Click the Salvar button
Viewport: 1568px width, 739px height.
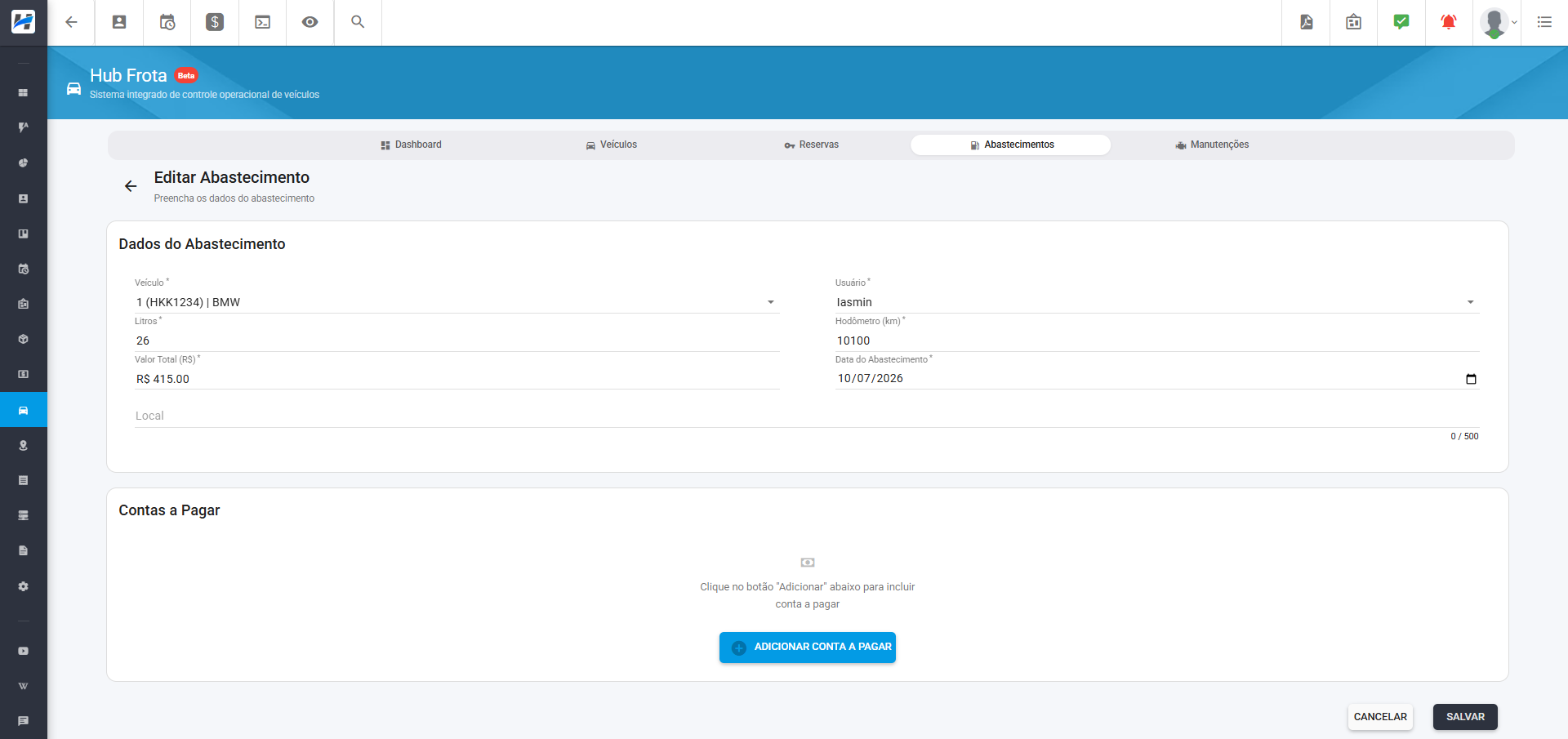click(1465, 717)
